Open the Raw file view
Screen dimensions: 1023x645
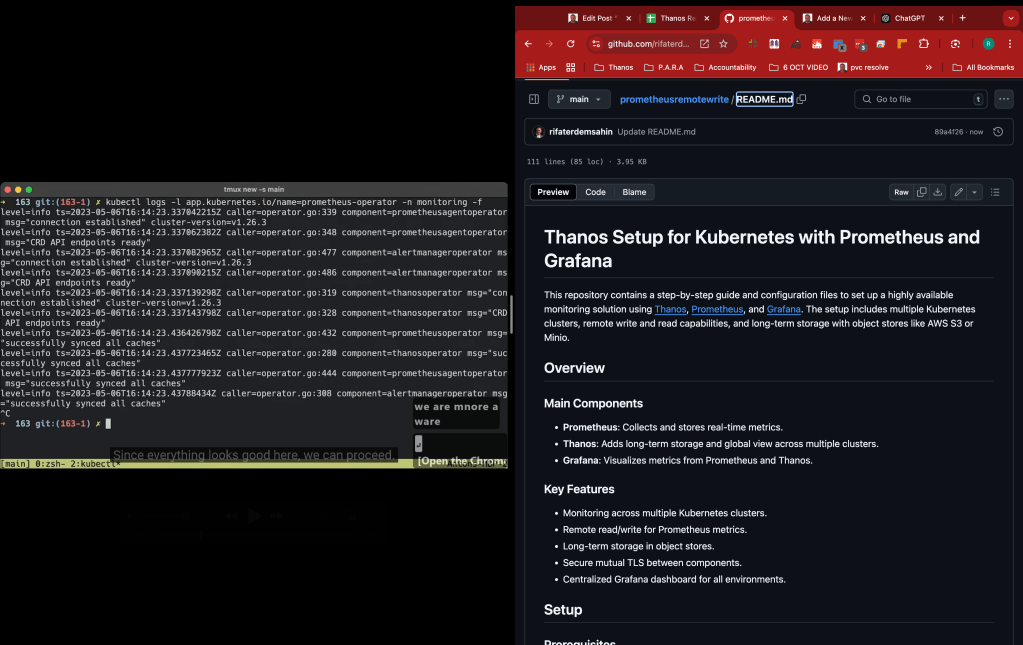(x=901, y=192)
